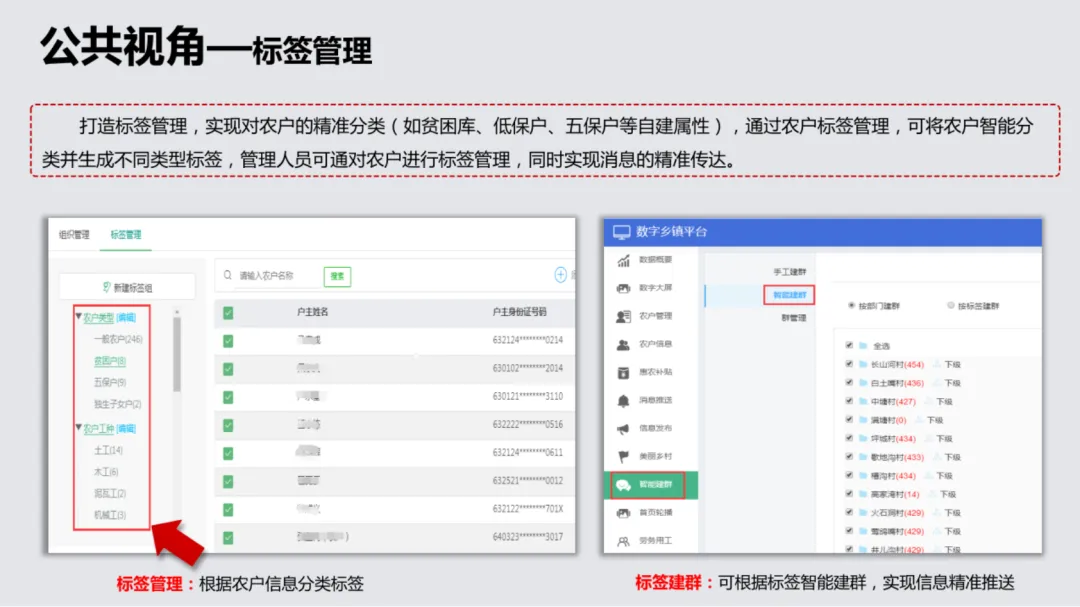Switch to the 组织管理 tab

74,235
